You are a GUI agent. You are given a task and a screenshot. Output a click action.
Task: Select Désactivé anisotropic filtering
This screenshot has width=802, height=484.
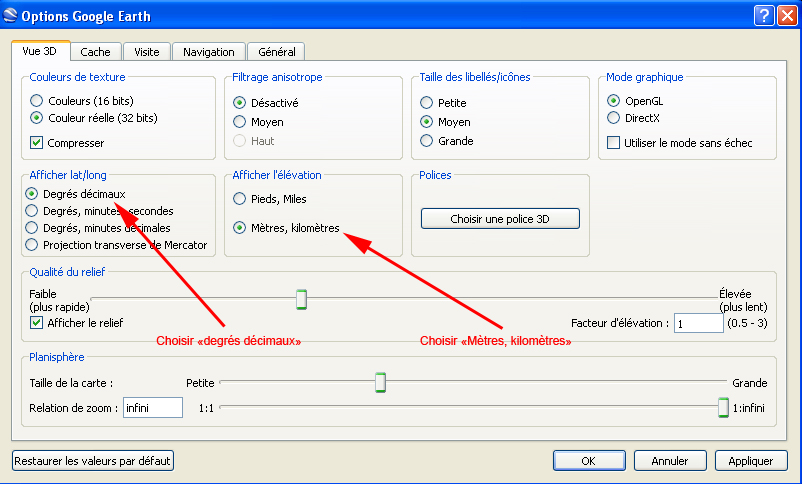239,103
